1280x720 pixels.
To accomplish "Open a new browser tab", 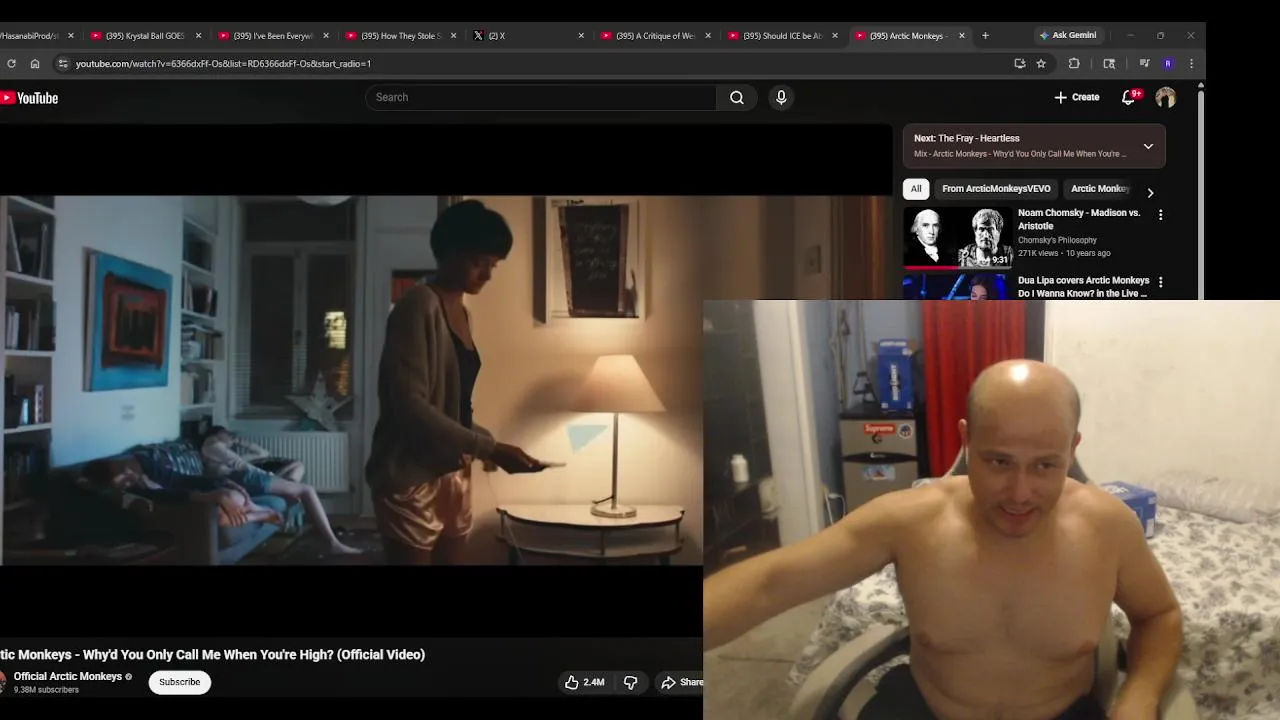I will [985, 35].
